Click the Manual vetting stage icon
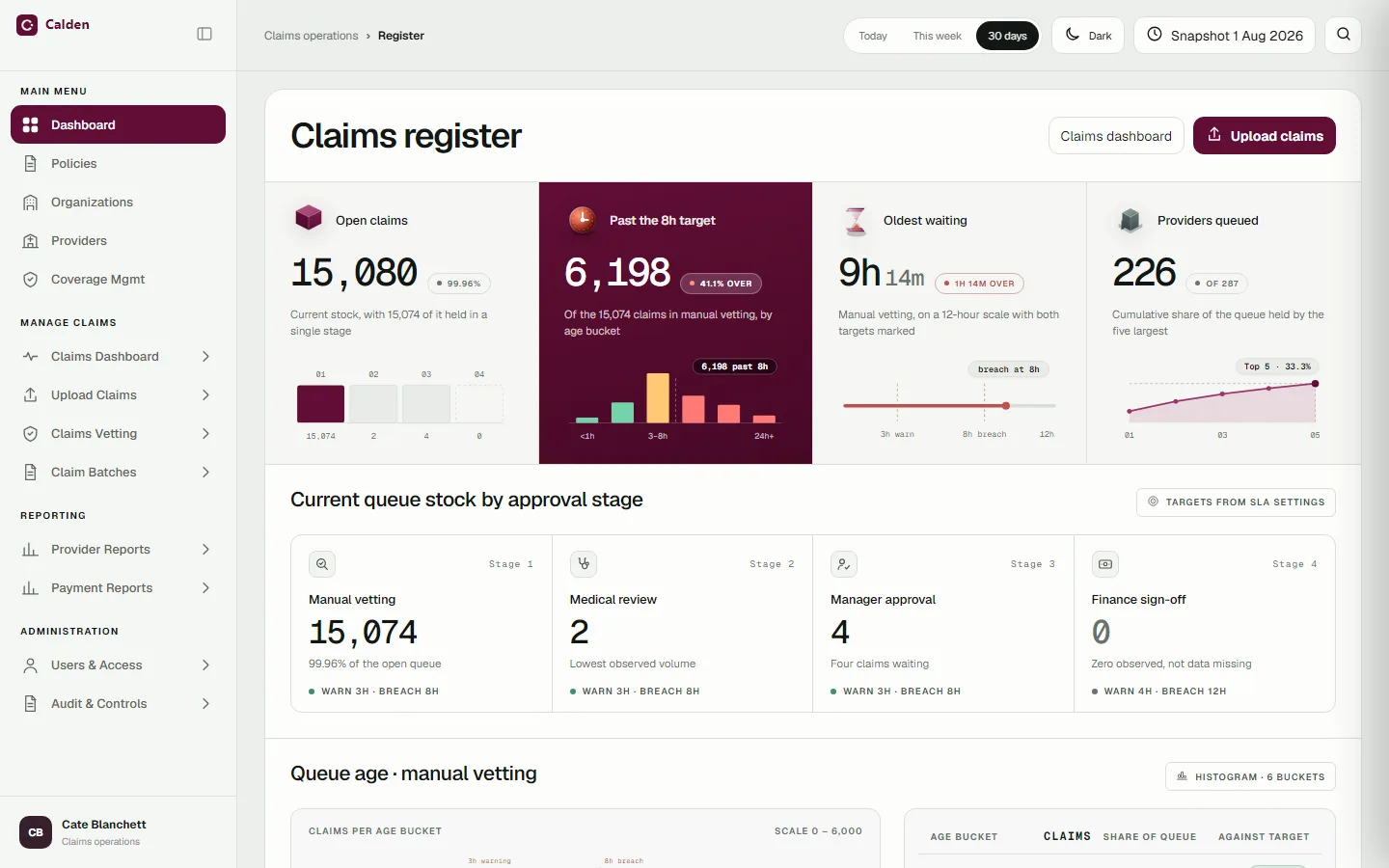The width and height of the screenshot is (1389, 868). (x=322, y=564)
